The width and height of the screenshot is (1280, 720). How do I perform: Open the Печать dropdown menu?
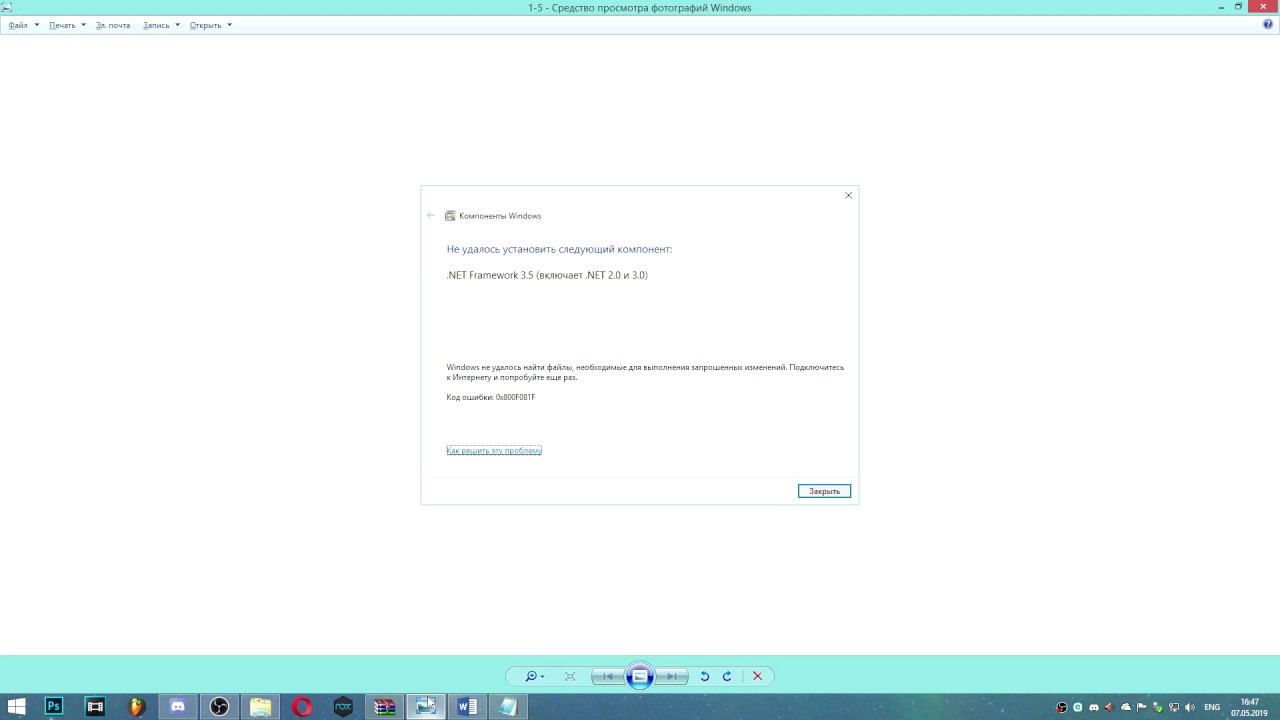pyautogui.click(x=67, y=25)
